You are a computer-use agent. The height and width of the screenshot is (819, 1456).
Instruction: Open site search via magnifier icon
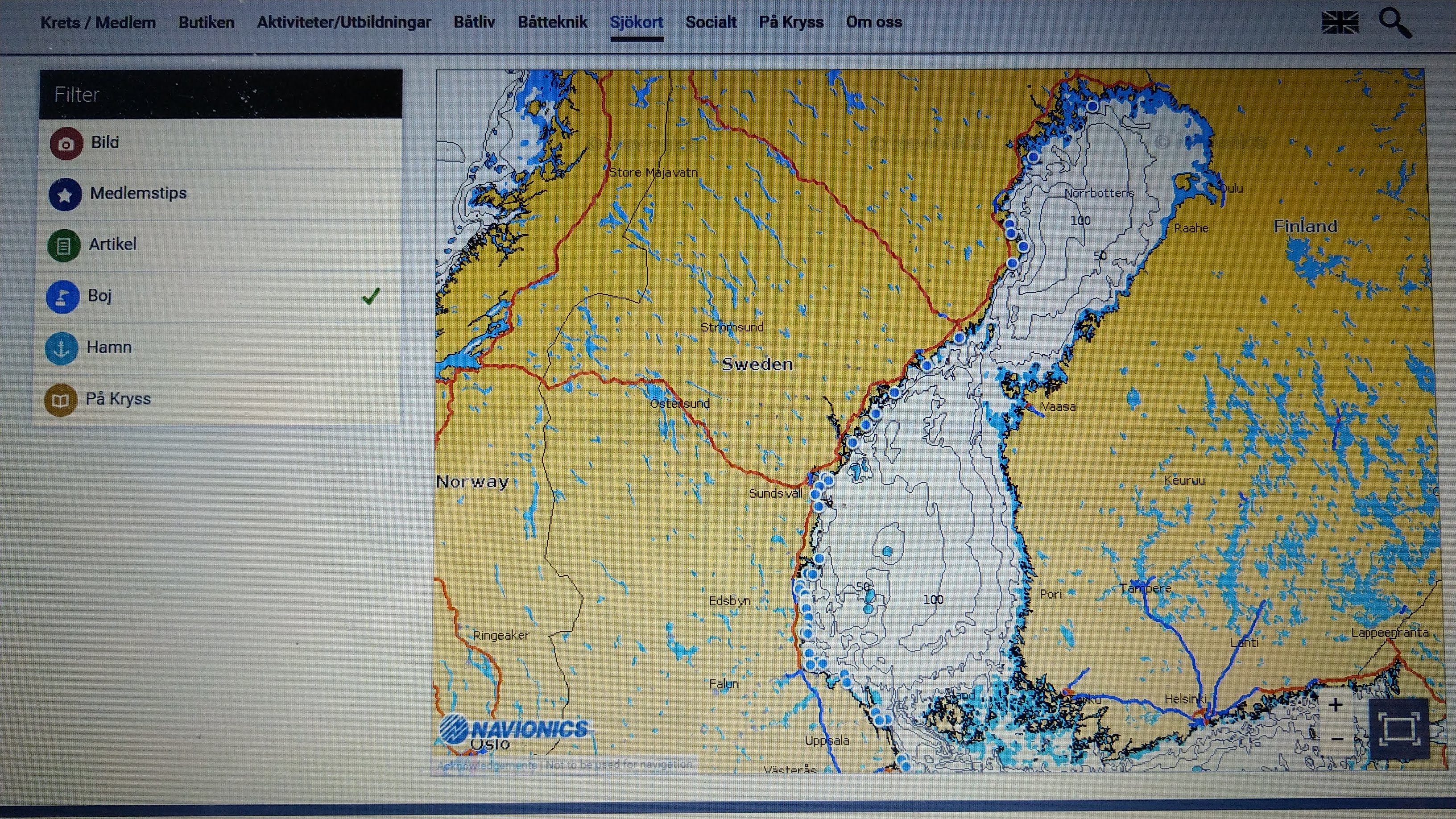pos(1394,23)
